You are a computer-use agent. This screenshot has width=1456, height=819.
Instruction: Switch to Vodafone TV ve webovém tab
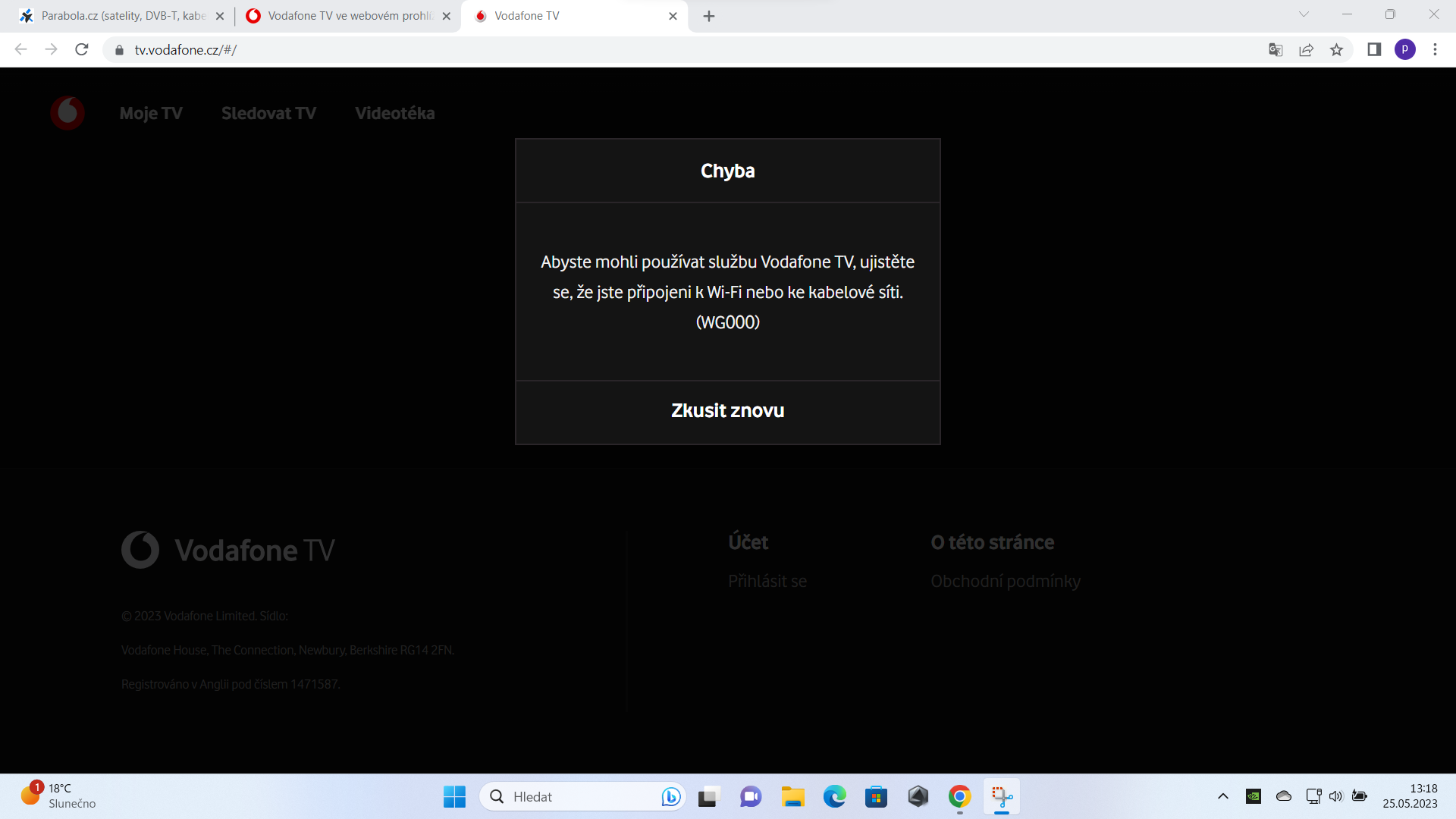[x=349, y=16]
